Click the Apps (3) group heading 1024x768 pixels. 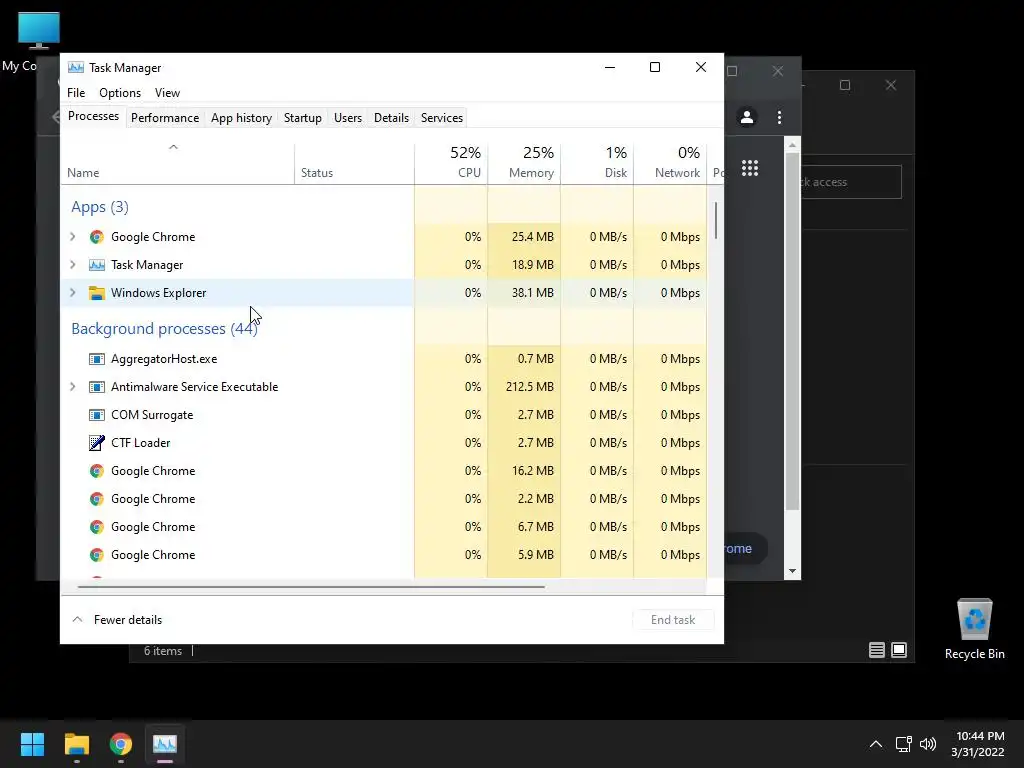(99, 207)
